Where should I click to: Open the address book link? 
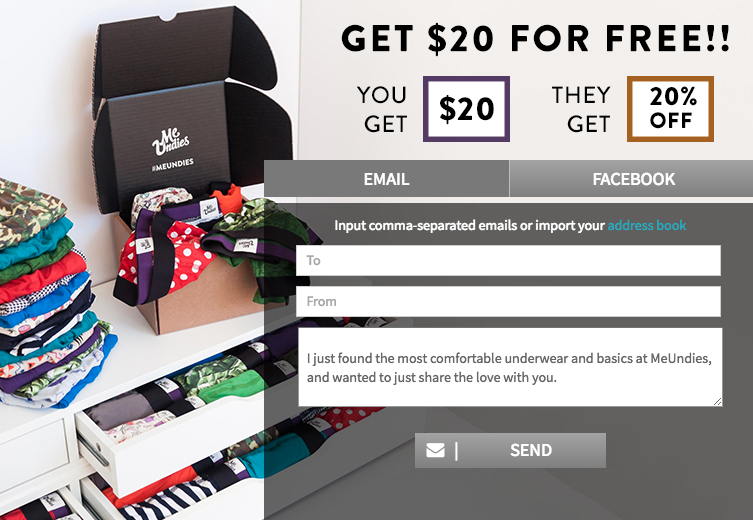tap(646, 225)
